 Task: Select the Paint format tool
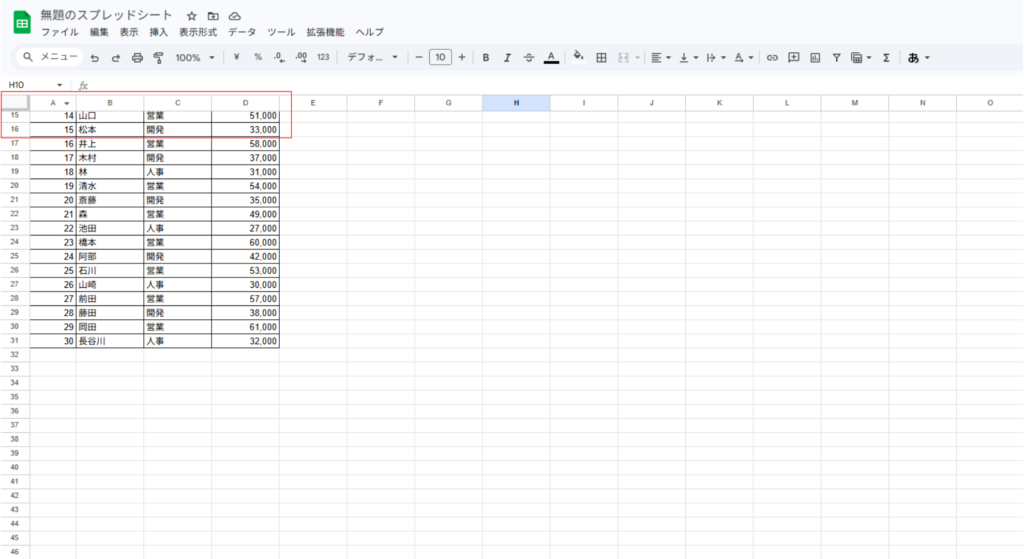click(x=159, y=58)
